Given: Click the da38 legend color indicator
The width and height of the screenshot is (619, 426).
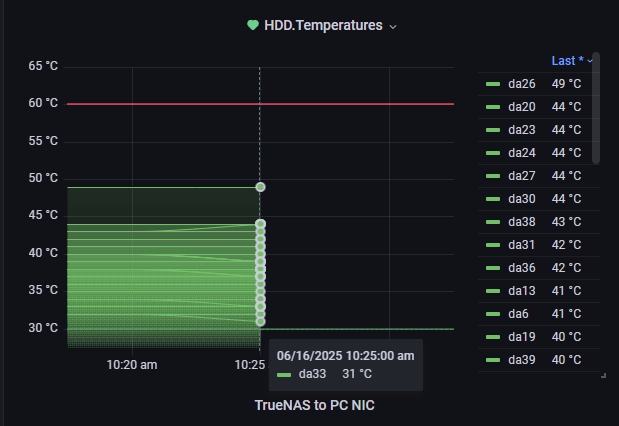Looking at the screenshot, I should tap(493, 222).
